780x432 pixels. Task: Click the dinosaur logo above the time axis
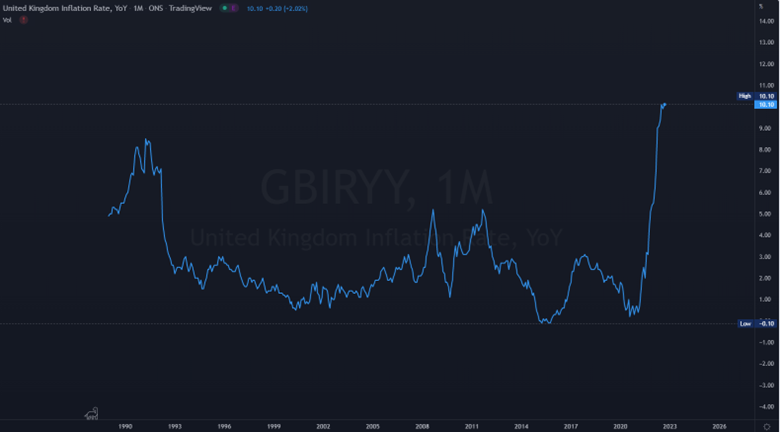coord(91,413)
